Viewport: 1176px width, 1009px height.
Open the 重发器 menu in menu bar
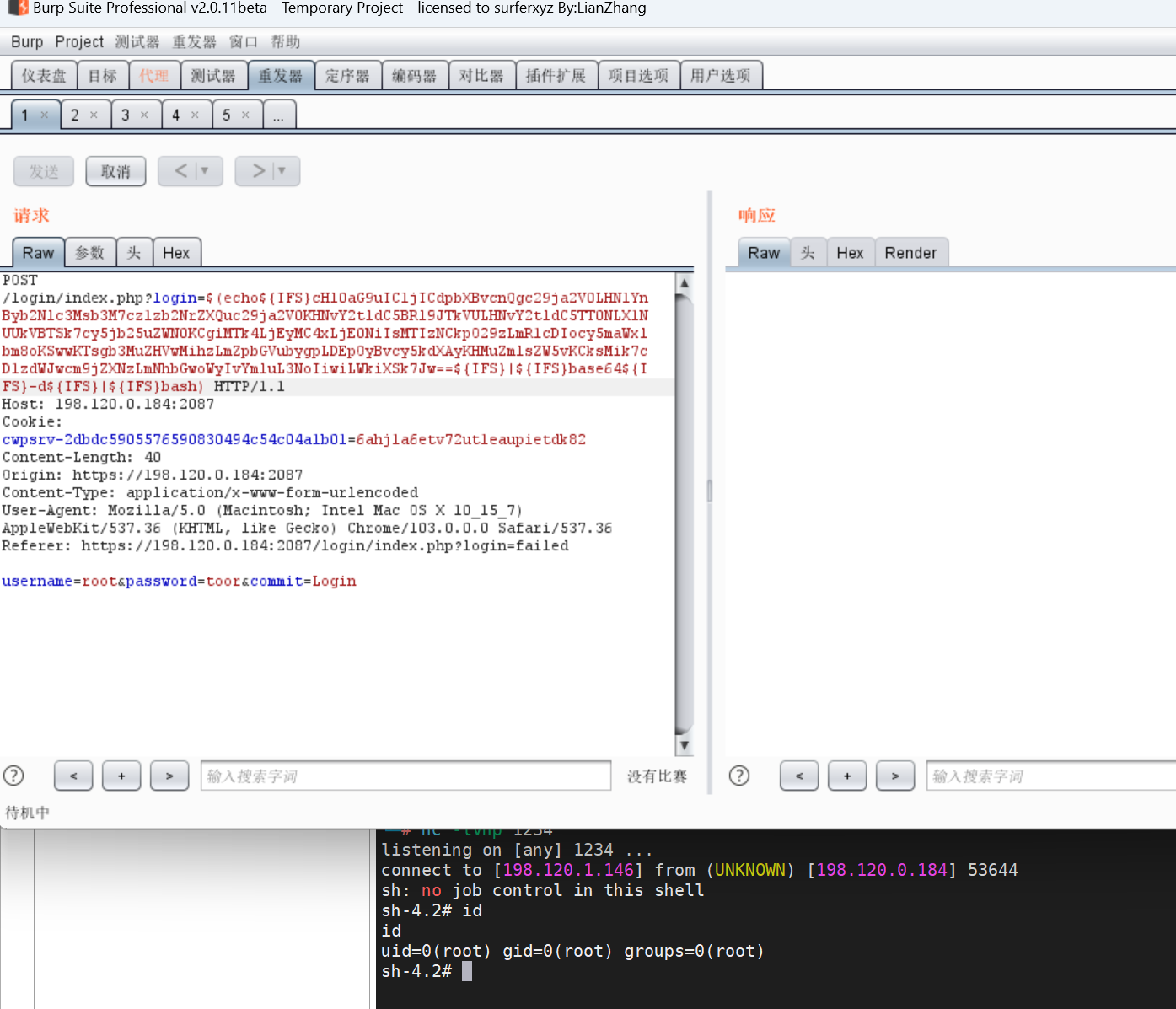[194, 41]
